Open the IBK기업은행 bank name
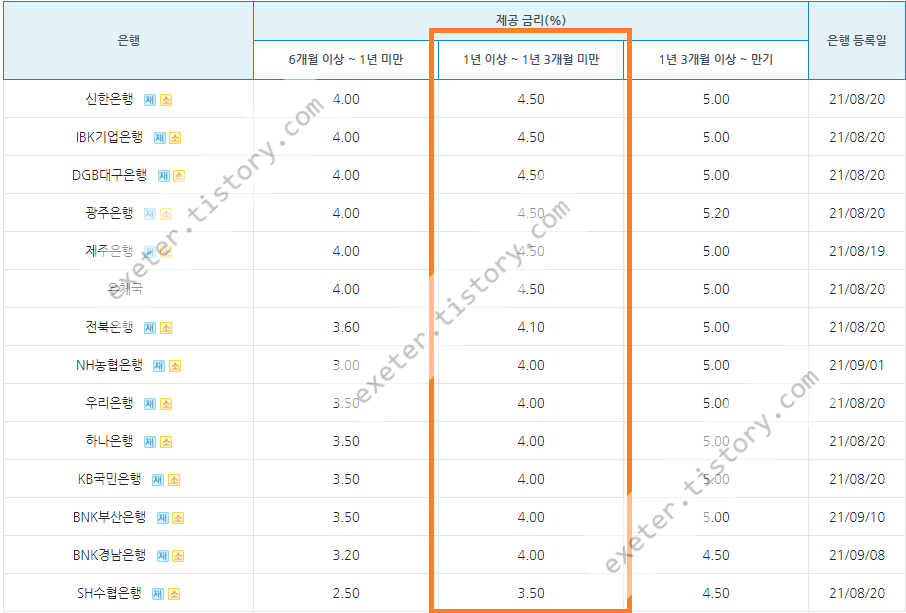The width and height of the screenshot is (906, 613). (x=109, y=138)
